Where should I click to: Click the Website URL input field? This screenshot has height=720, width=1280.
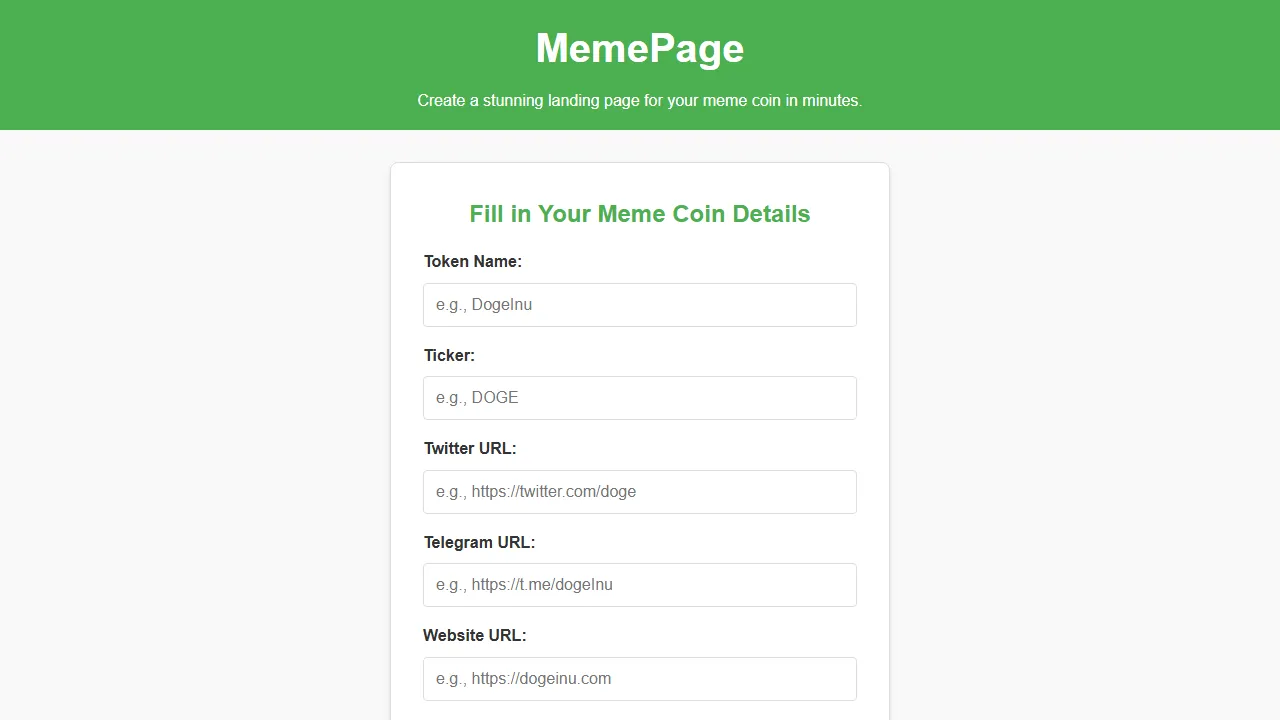639,678
